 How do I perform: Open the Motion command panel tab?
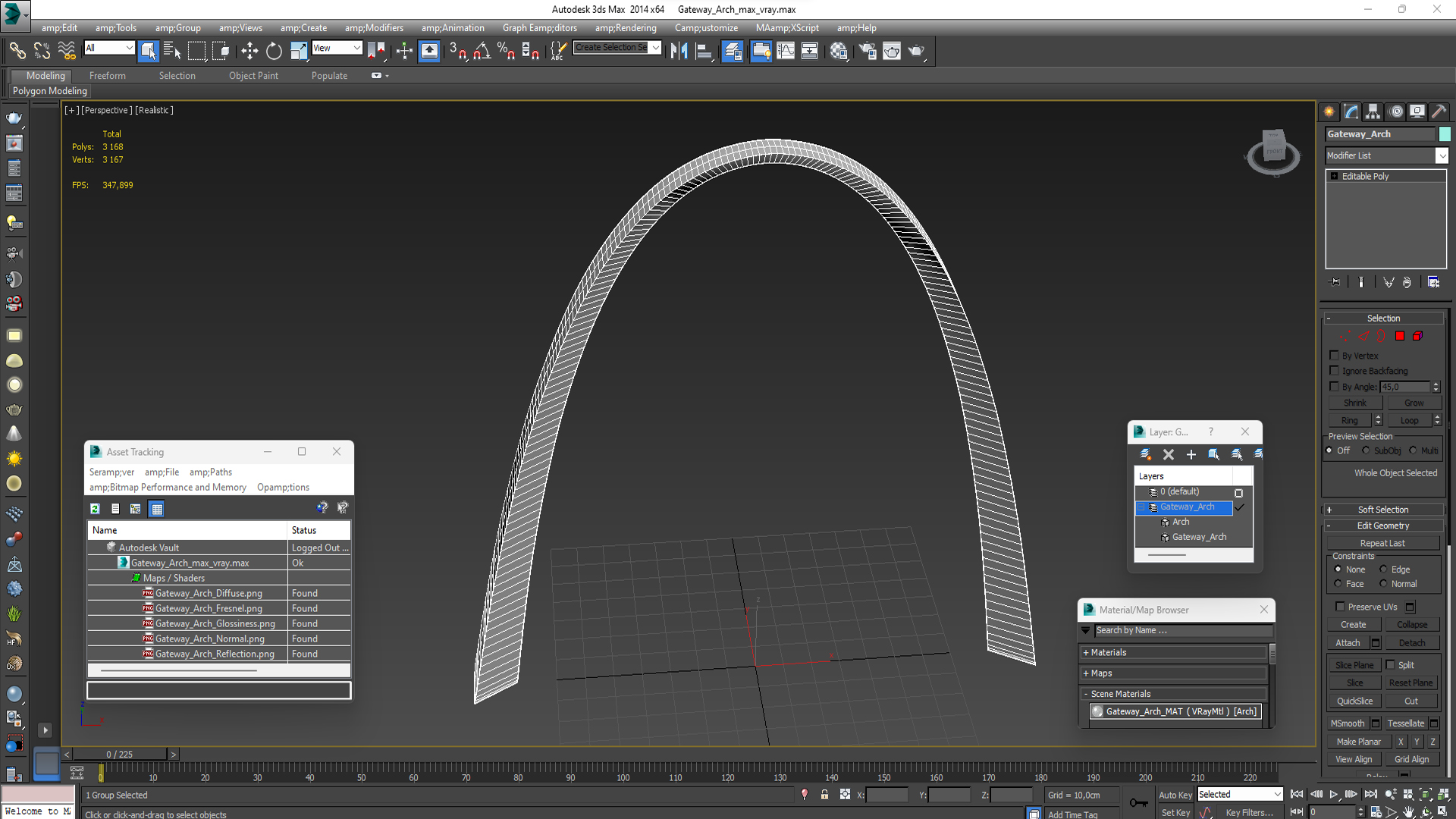[x=1395, y=111]
